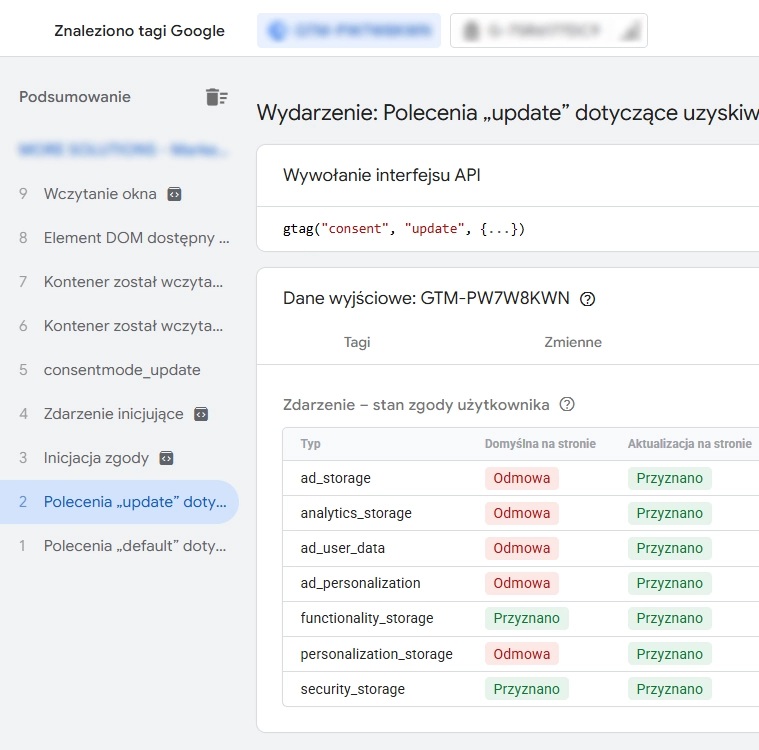The height and width of the screenshot is (750, 759).
Task: Open the Podsumowanie summary view
Action: click(x=75, y=97)
